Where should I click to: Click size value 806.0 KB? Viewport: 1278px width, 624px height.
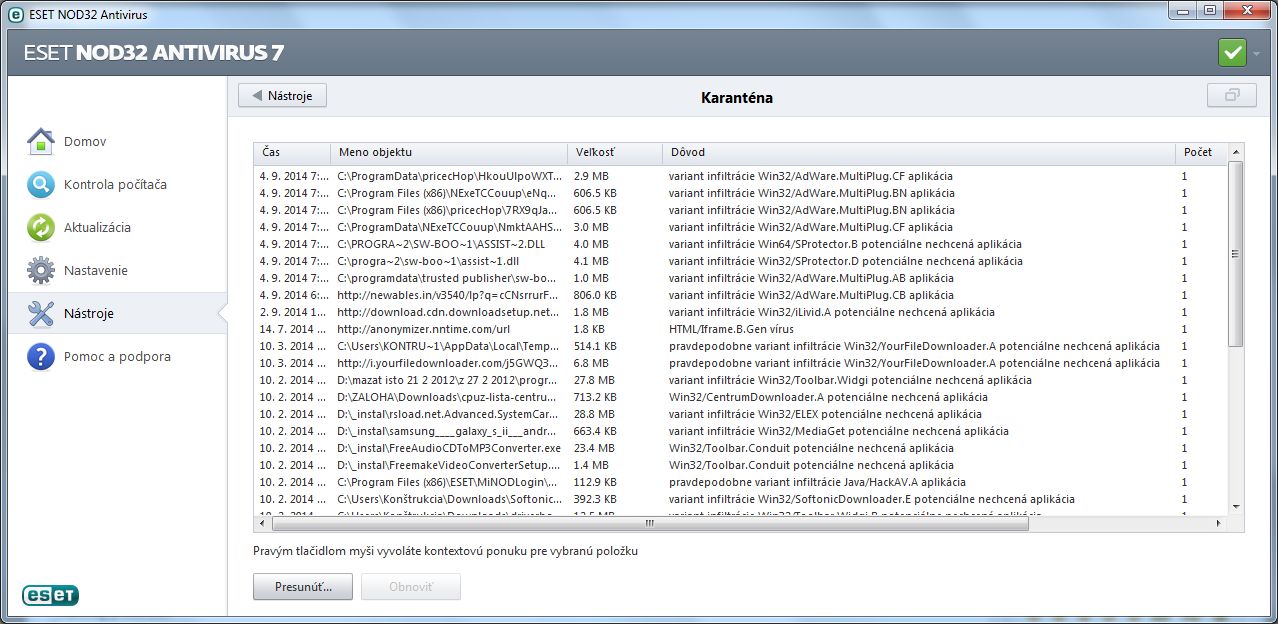click(x=595, y=295)
